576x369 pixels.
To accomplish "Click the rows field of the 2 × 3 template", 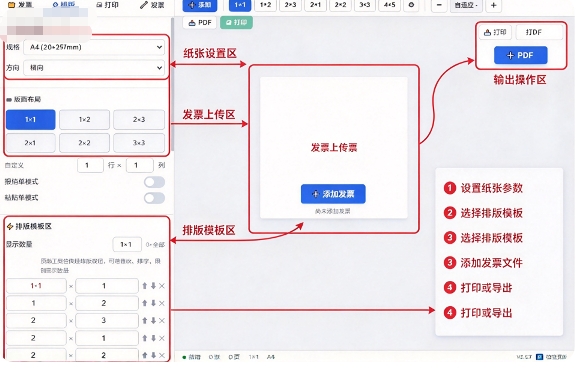I will click(36, 320).
